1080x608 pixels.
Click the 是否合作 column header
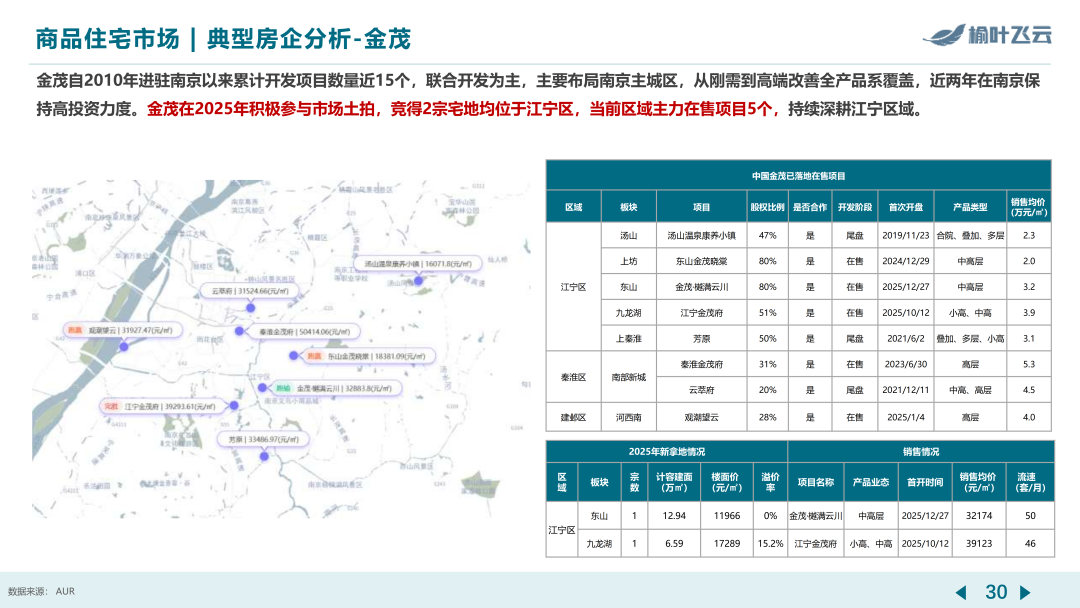[x=809, y=207]
